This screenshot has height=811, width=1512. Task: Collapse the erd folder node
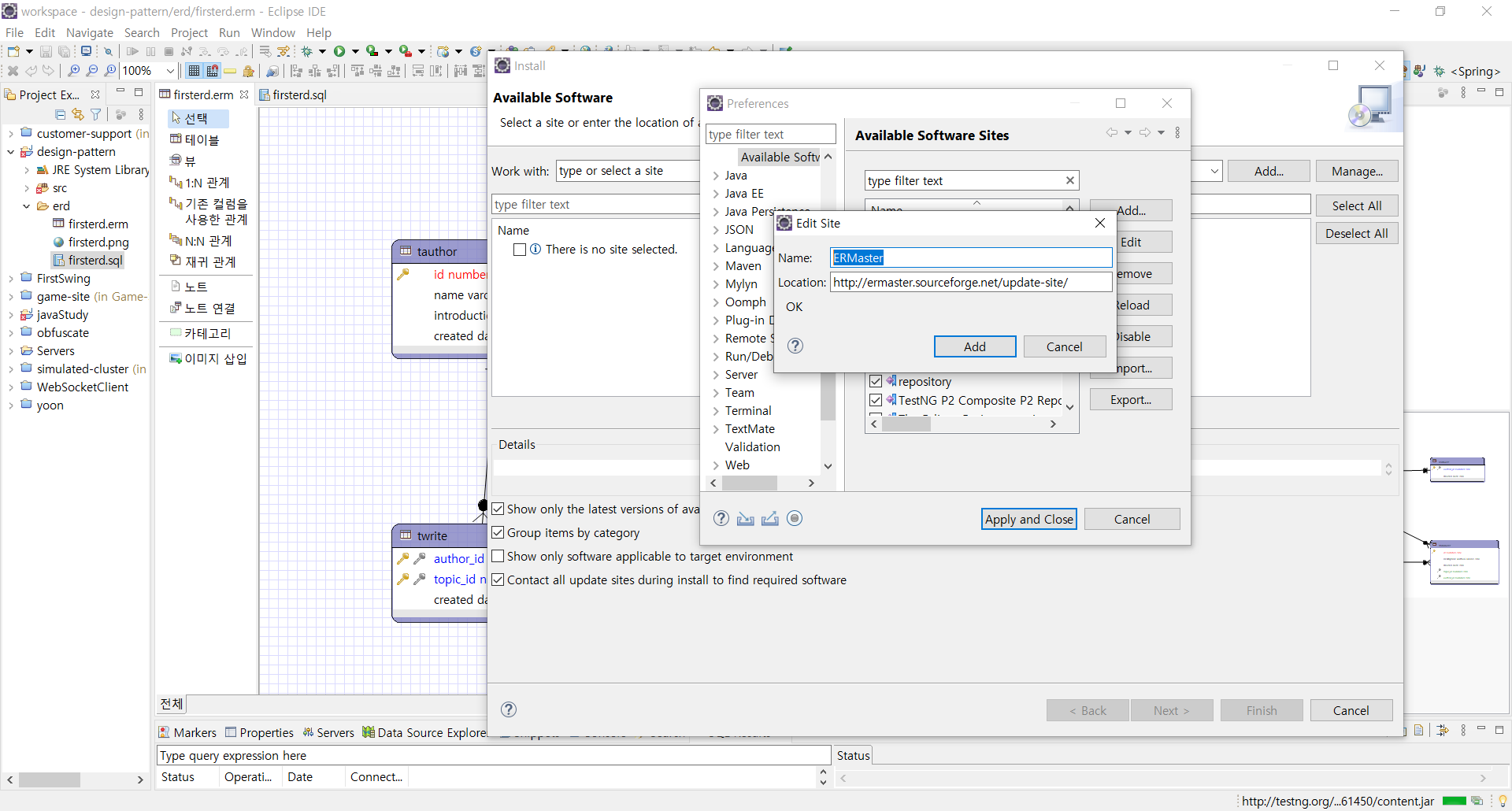[27, 206]
